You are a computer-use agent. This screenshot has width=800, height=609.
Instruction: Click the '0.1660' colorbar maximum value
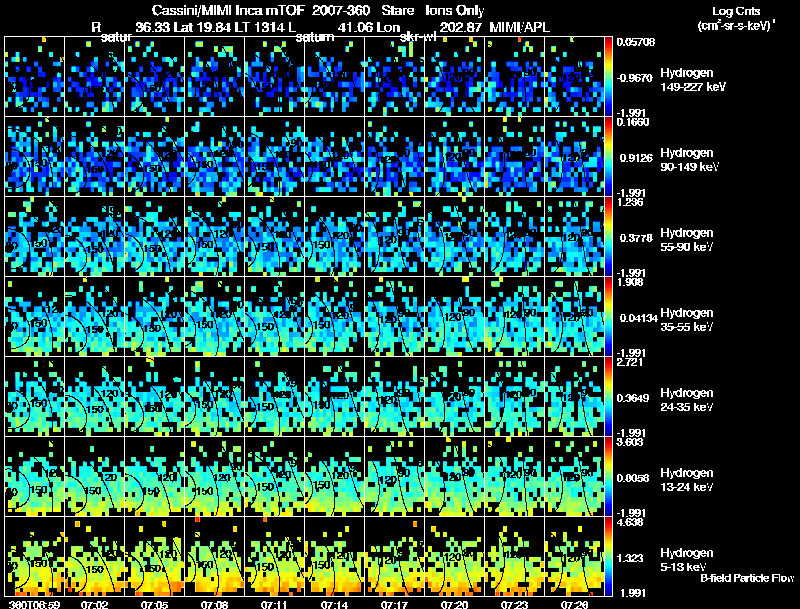(633, 122)
